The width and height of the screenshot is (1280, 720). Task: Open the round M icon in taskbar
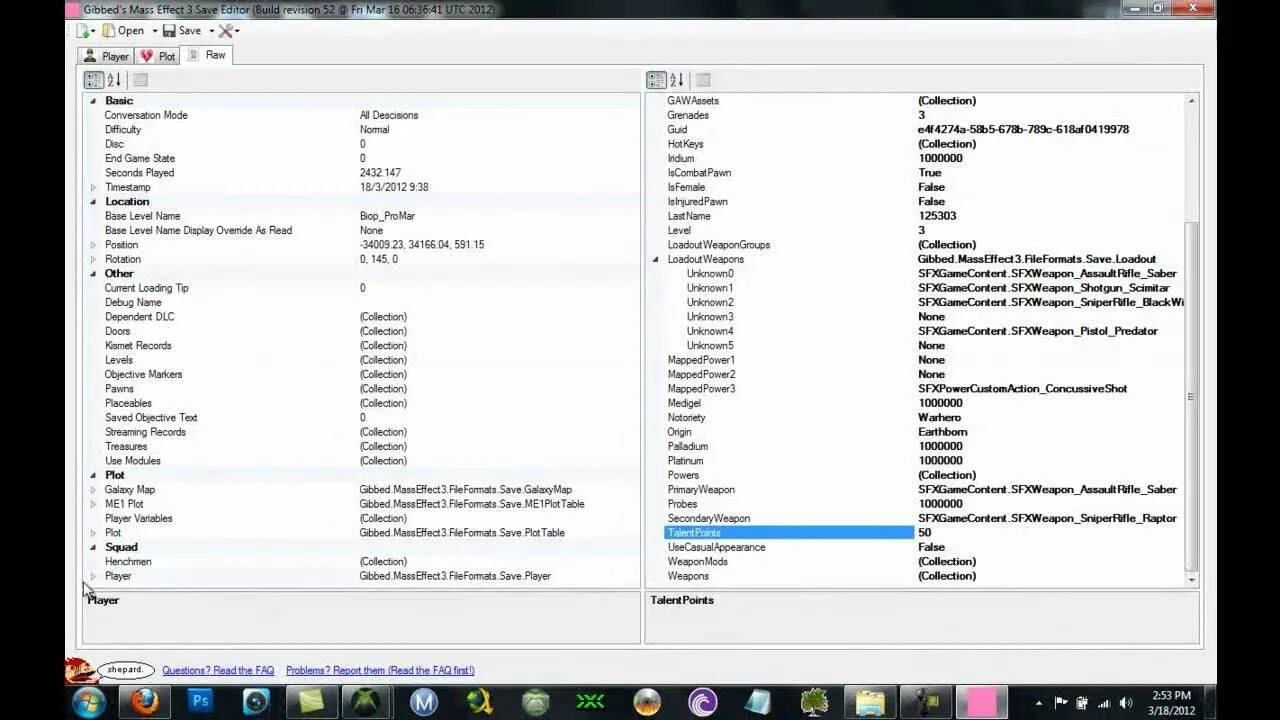point(423,702)
